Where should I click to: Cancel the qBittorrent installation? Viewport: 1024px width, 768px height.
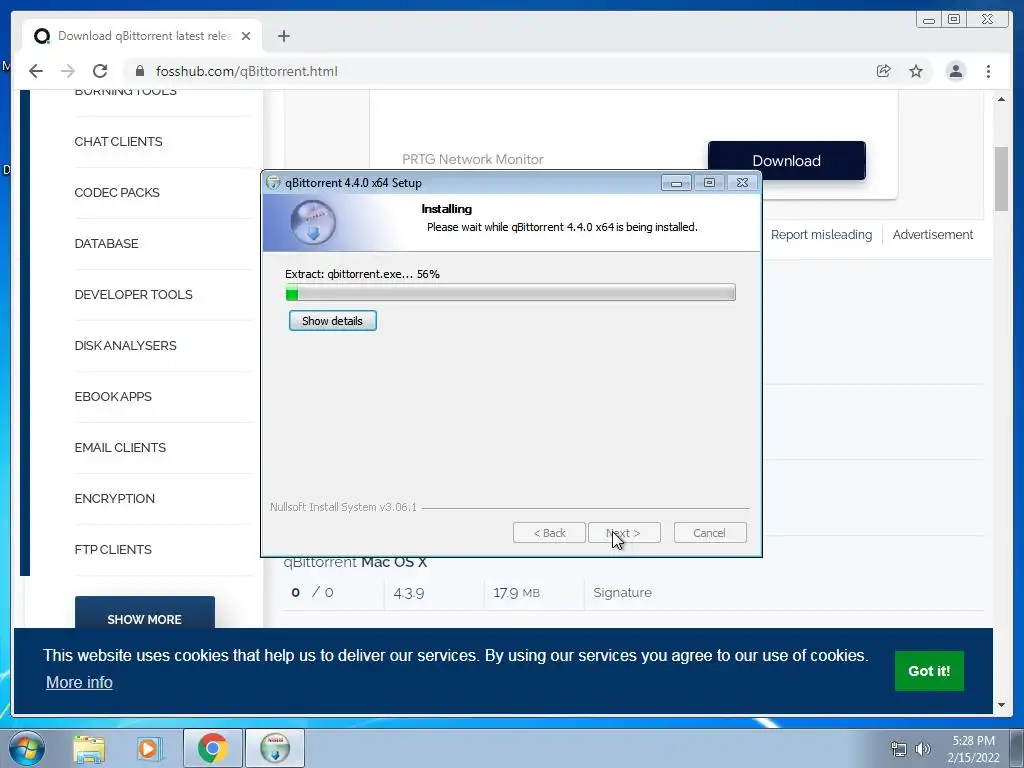(710, 533)
